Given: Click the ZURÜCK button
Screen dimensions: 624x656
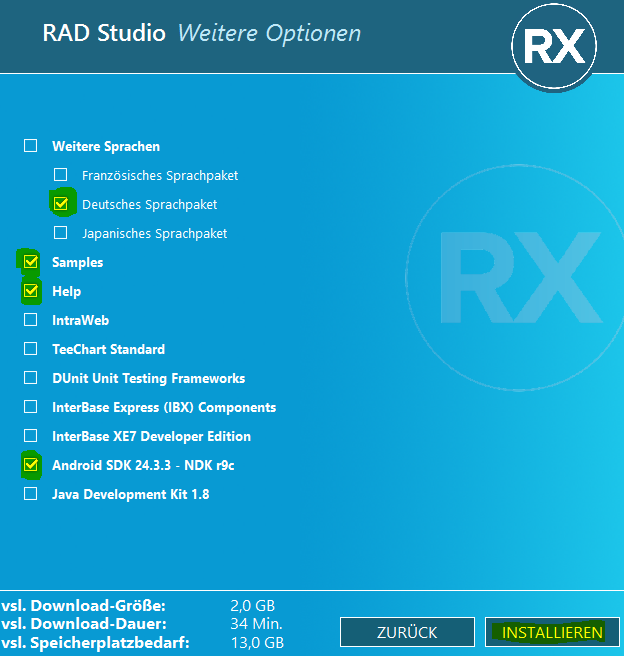Looking at the screenshot, I should pyautogui.click(x=407, y=632).
